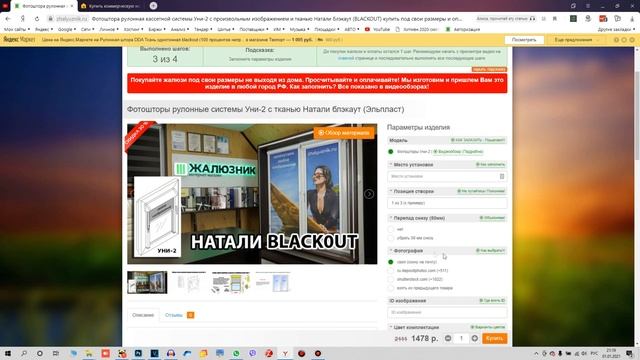Click the bookmark icon in address bar

click(x=555, y=19)
